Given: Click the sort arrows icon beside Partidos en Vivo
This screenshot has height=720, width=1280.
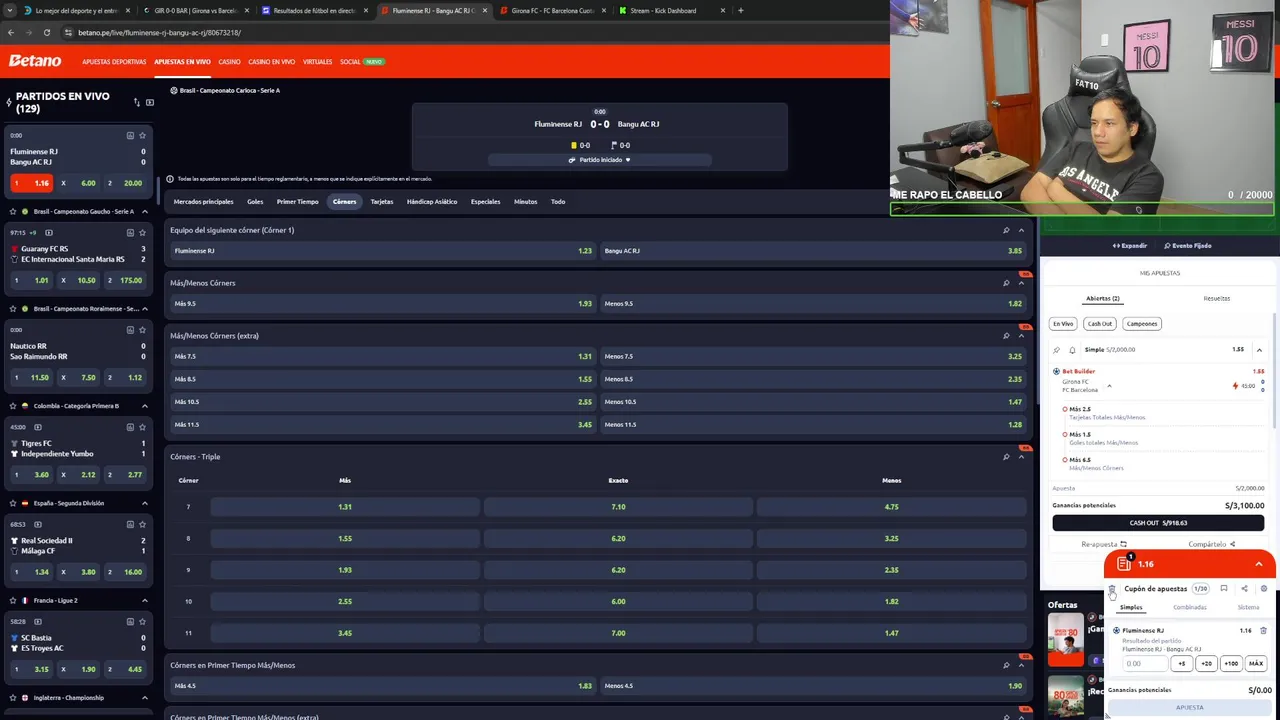Looking at the screenshot, I should pos(137,102).
